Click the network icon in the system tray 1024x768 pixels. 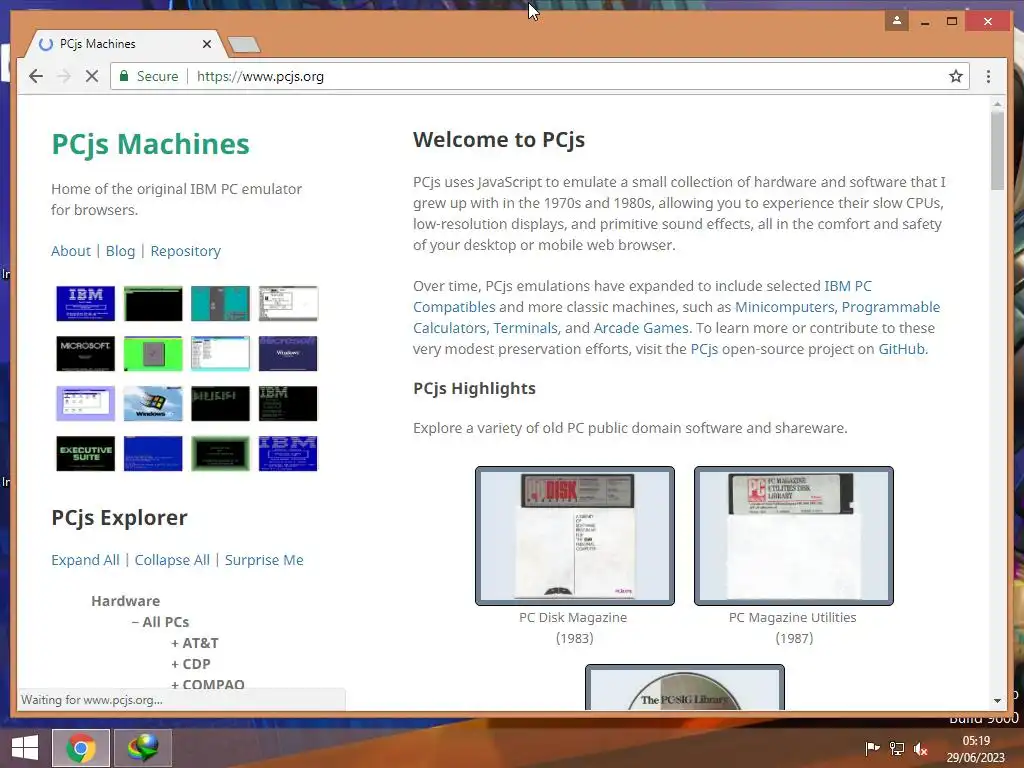(x=897, y=748)
